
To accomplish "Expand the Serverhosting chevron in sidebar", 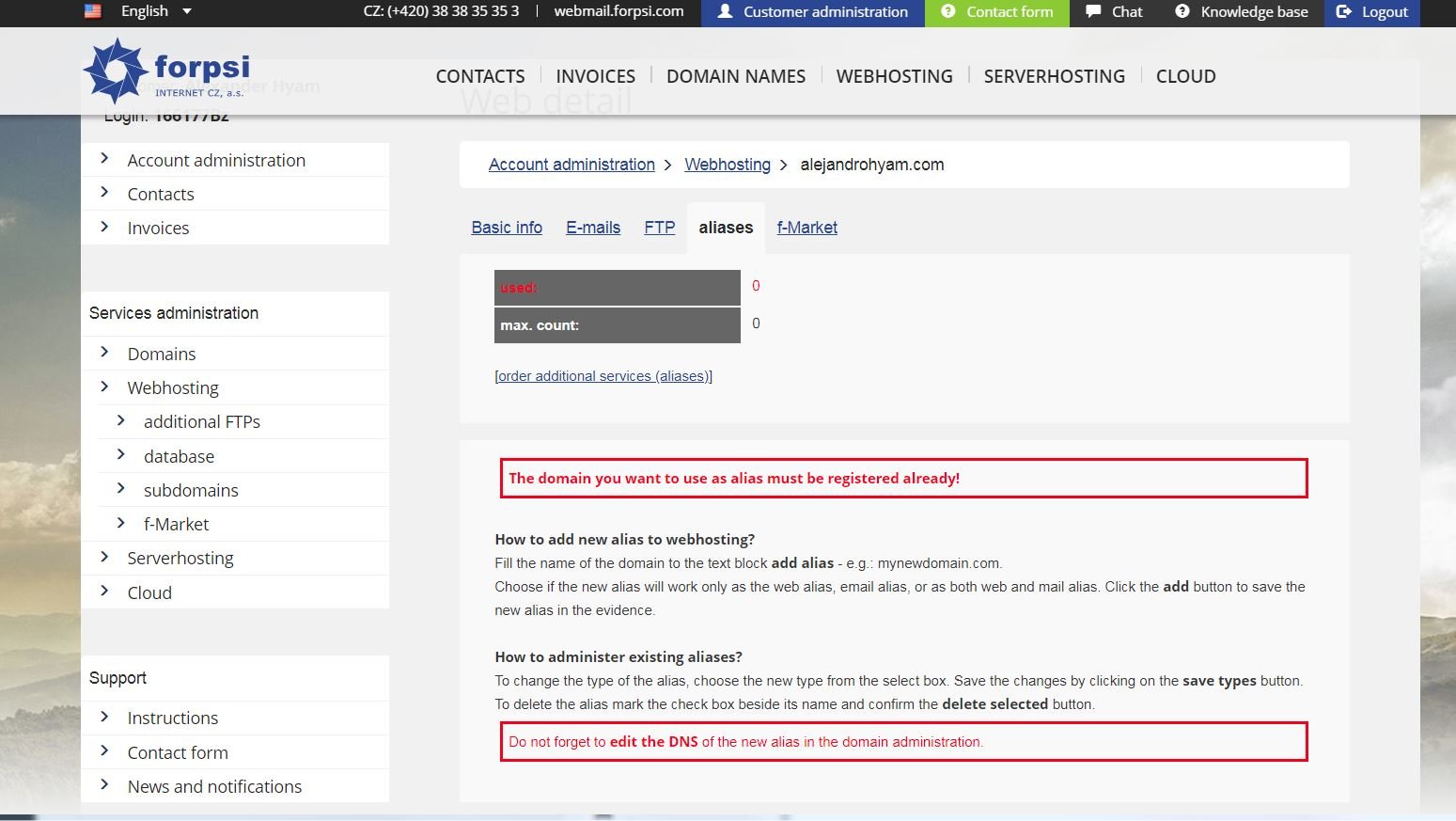I will click(x=104, y=557).
